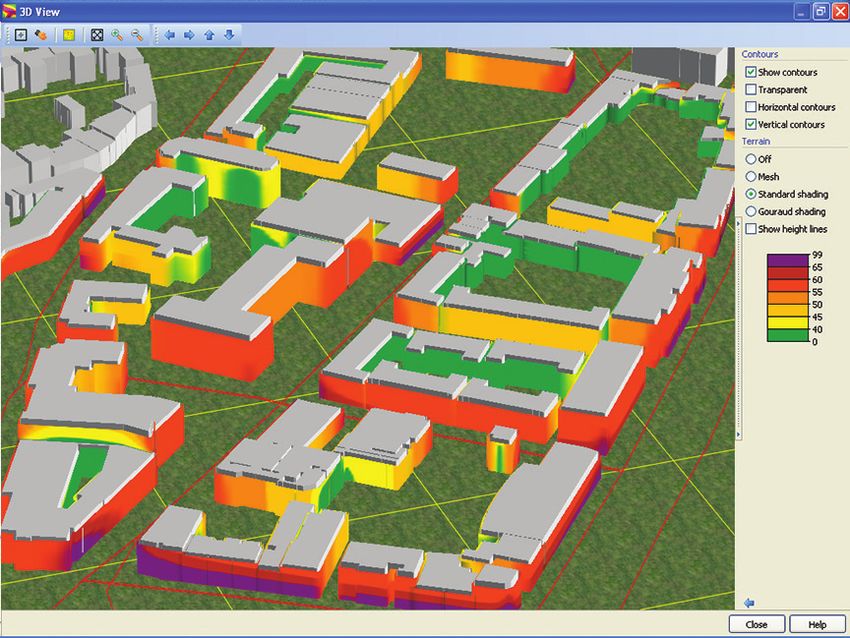Image resolution: width=850 pixels, height=638 pixels.
Task: Click the yellow square toolbar icon
Action: [x=69, y=35]
